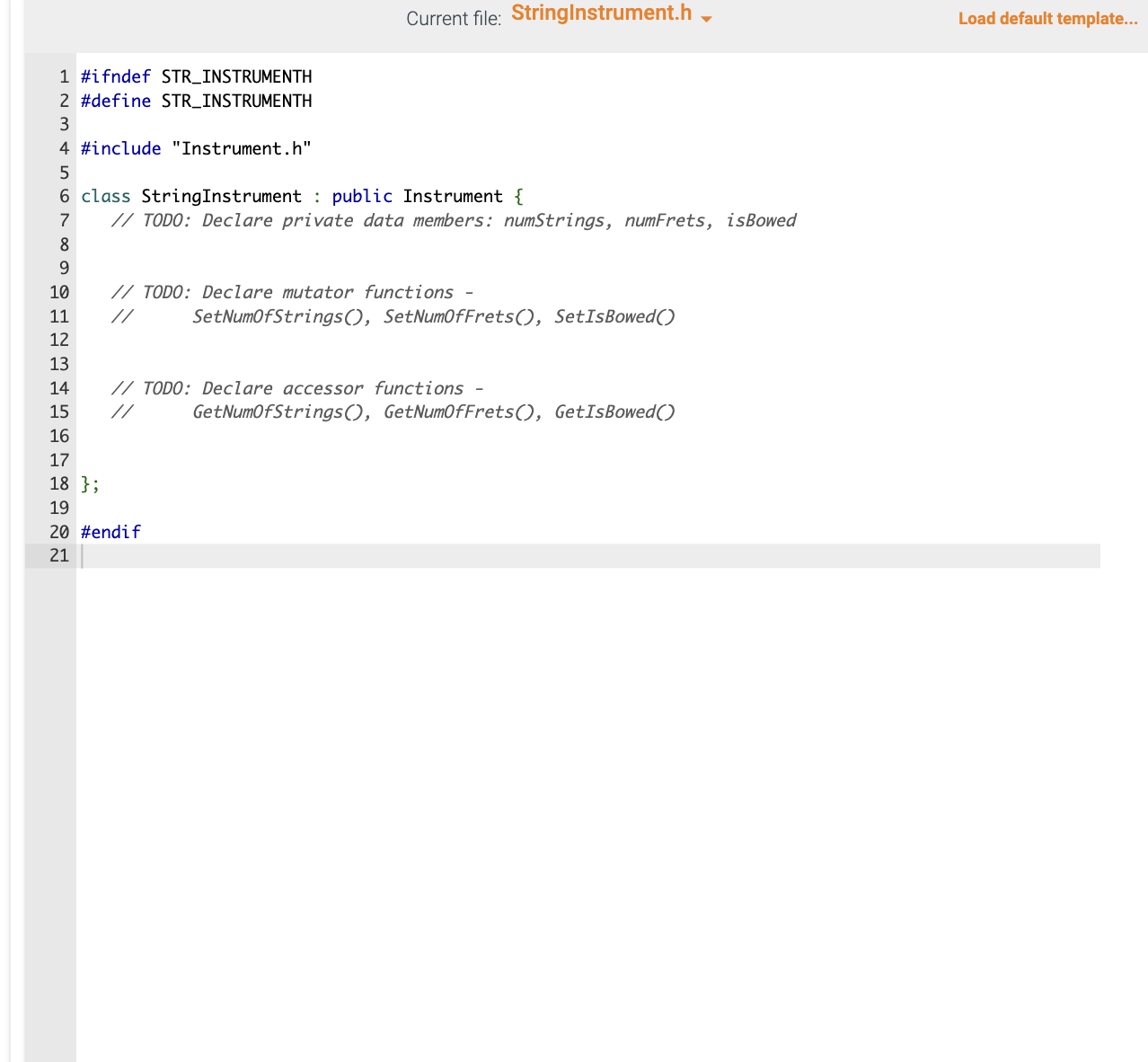The height and width of the screenshot is (1062, 1148).
Task: Click the '#endif' line
Action: [x=111, y=532]
